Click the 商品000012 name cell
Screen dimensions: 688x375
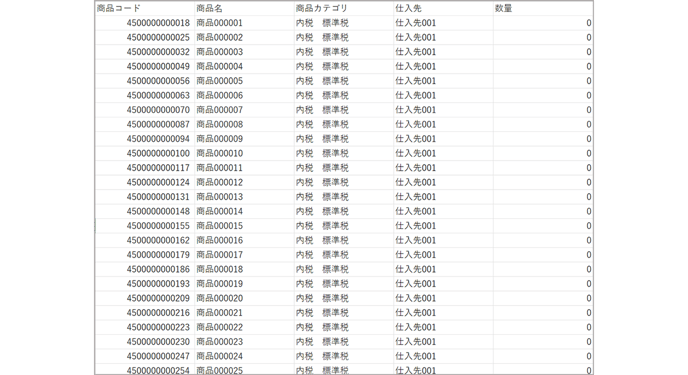[244, 182]
